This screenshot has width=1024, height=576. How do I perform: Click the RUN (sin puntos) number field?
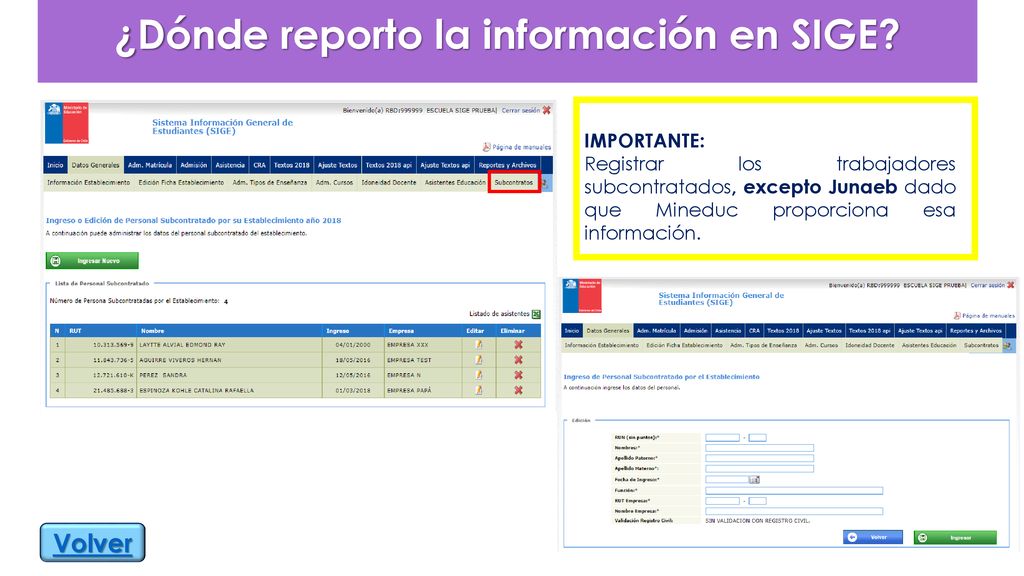tap(722, 438)
